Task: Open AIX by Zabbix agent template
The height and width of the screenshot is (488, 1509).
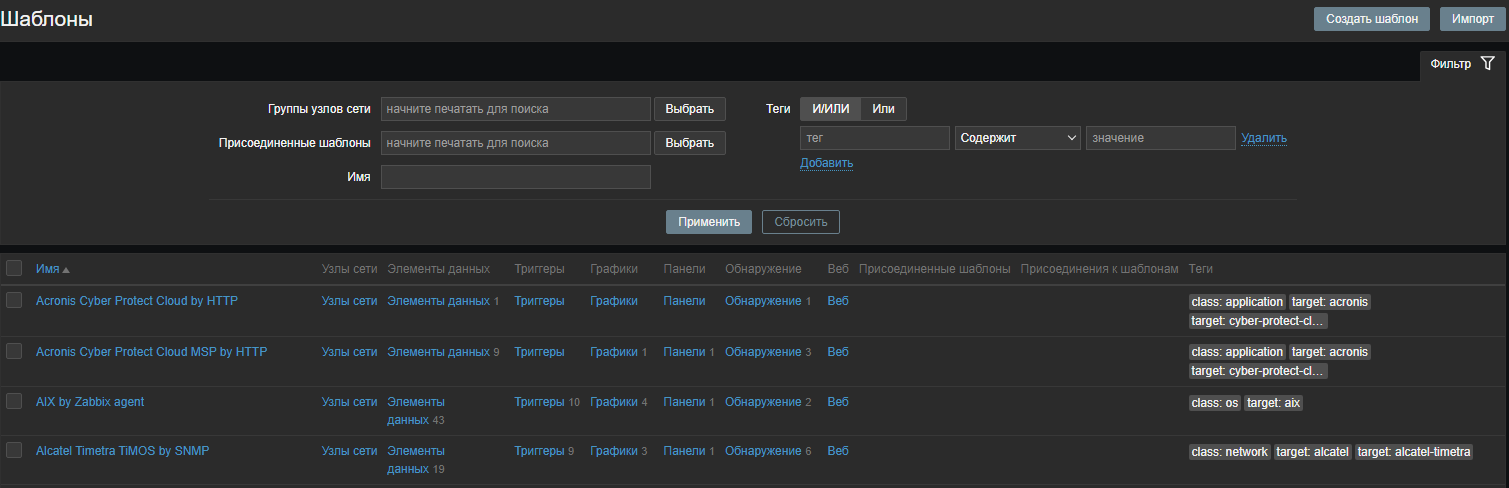Action: pyautogui.click(x=90, y=402)
